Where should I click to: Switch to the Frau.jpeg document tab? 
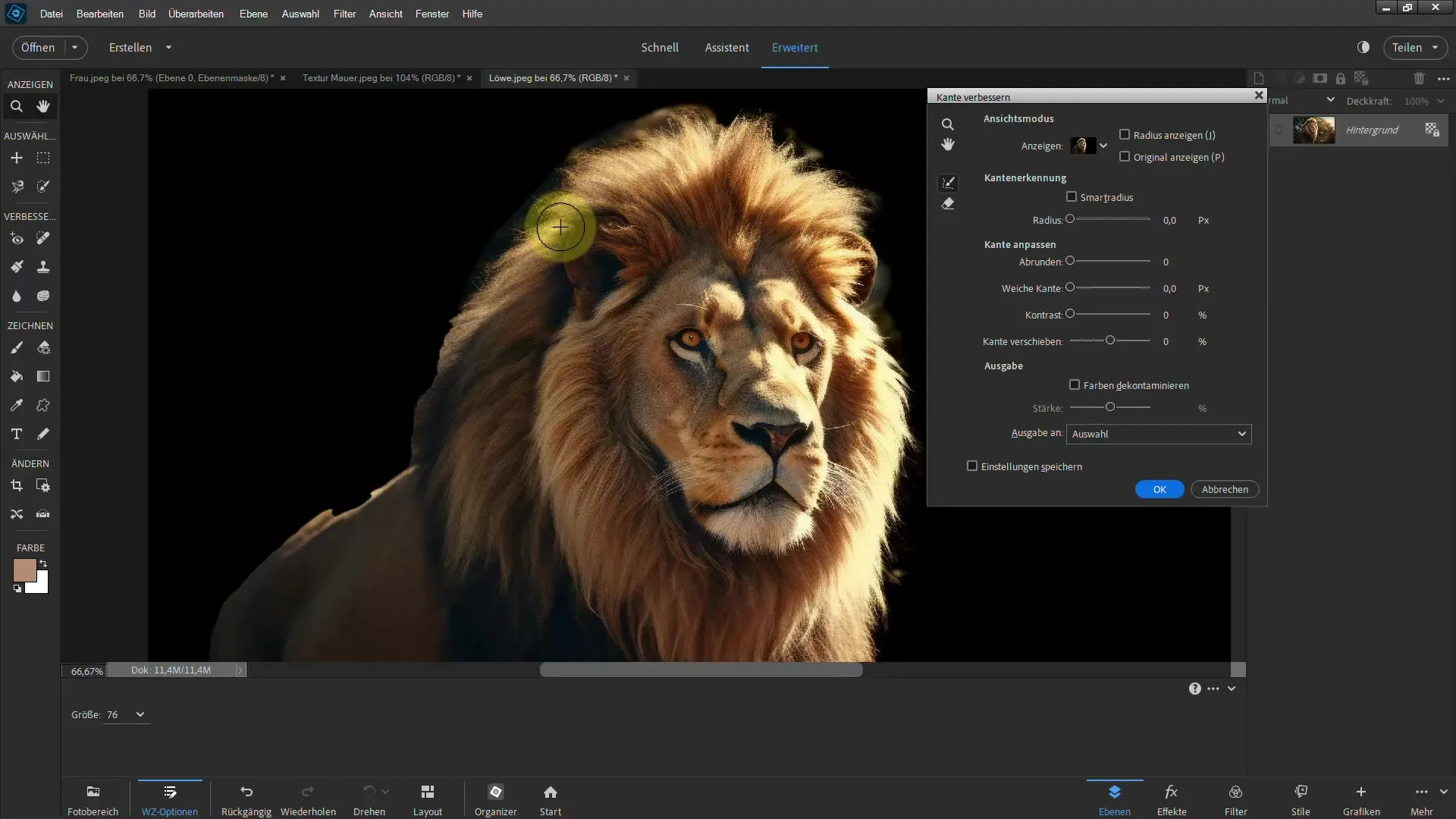(x=171, y=77)
